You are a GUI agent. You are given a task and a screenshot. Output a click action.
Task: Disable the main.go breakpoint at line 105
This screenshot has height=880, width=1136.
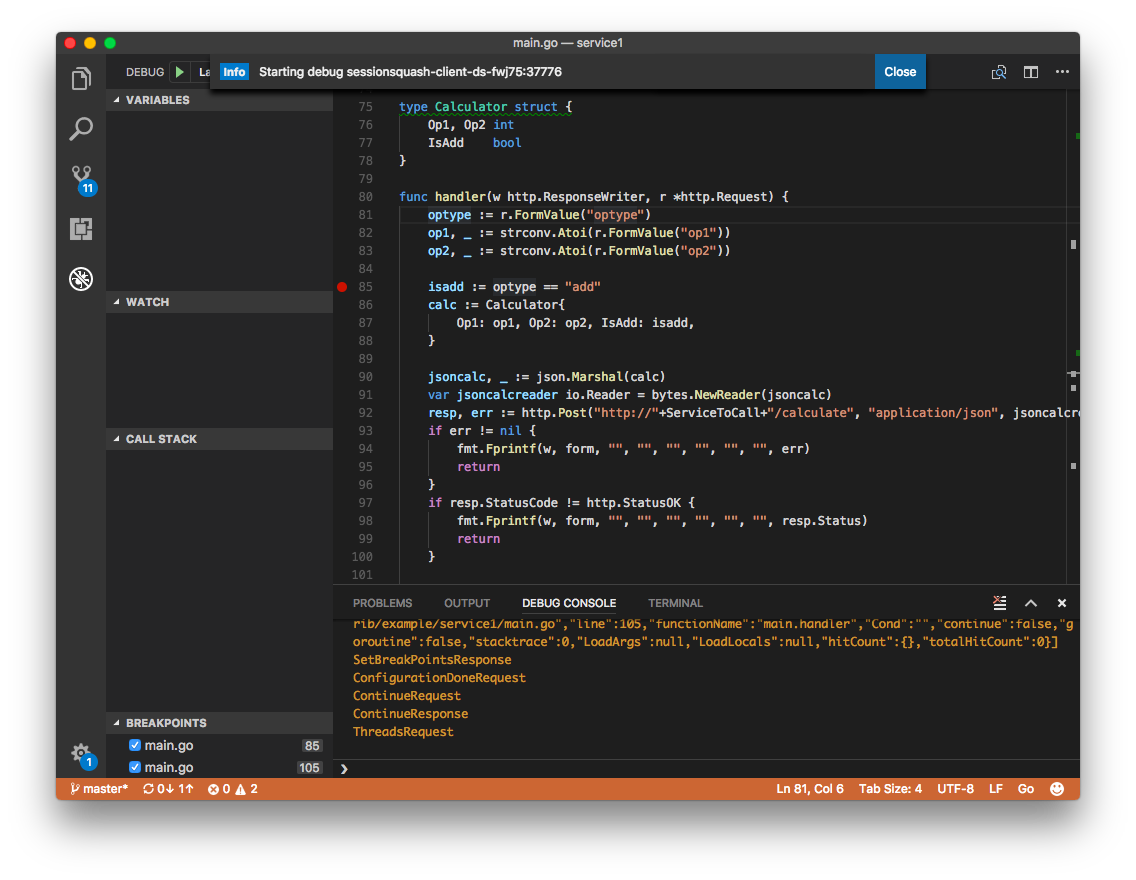[x=135, y=767]
